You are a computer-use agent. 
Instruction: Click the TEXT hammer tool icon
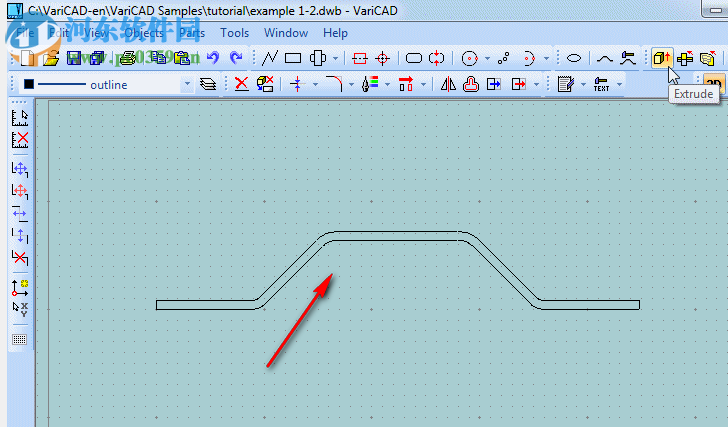point(601,84)
